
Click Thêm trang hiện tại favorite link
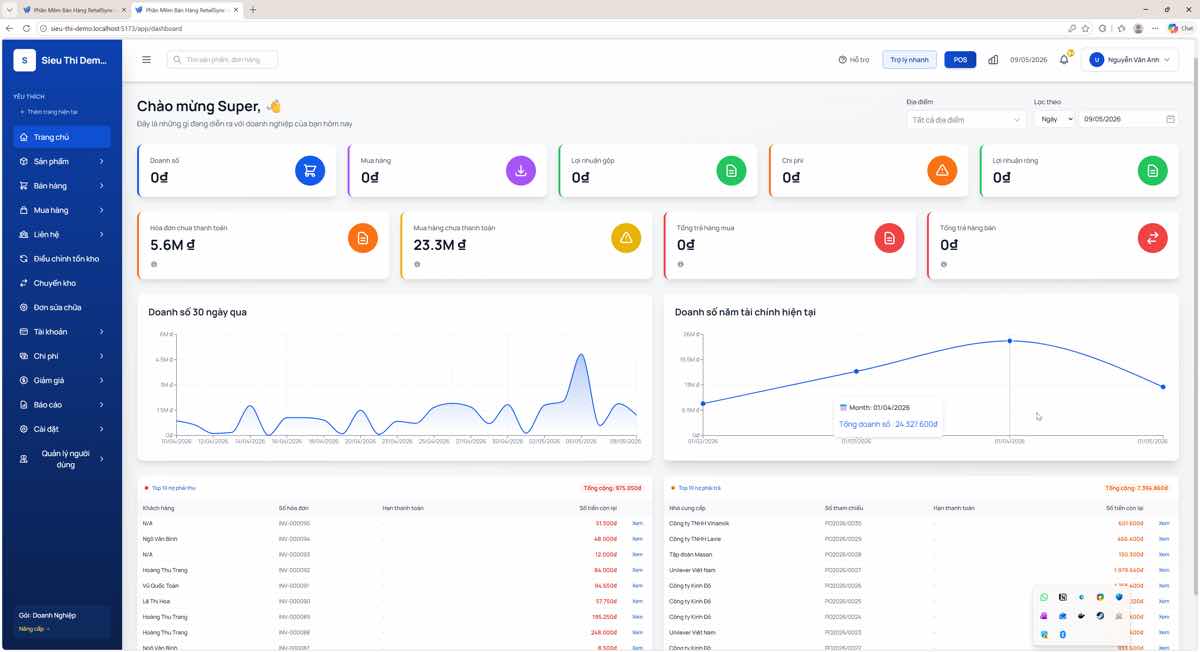pos(49,112)
